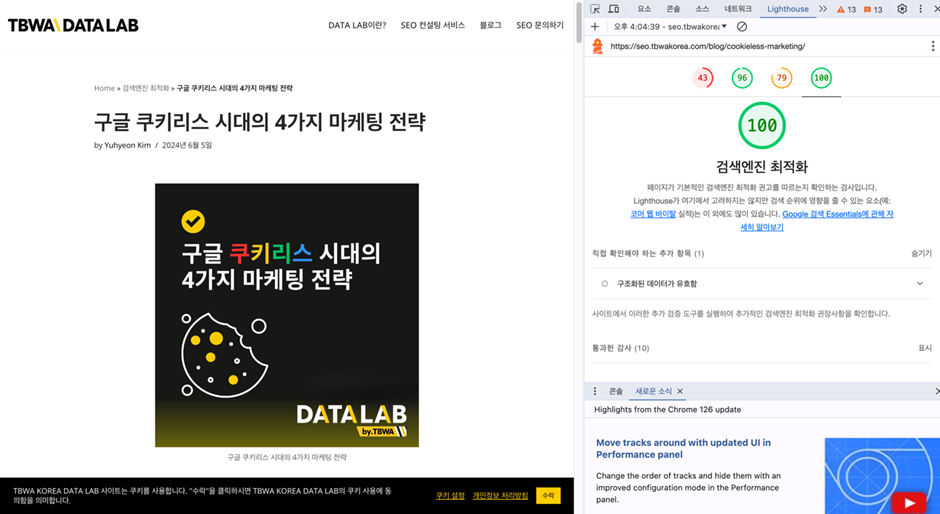Viewport: 940px width, 514px height.
Task: Play the YouTube video thumbnail in What's New
Action: (908, 503)
